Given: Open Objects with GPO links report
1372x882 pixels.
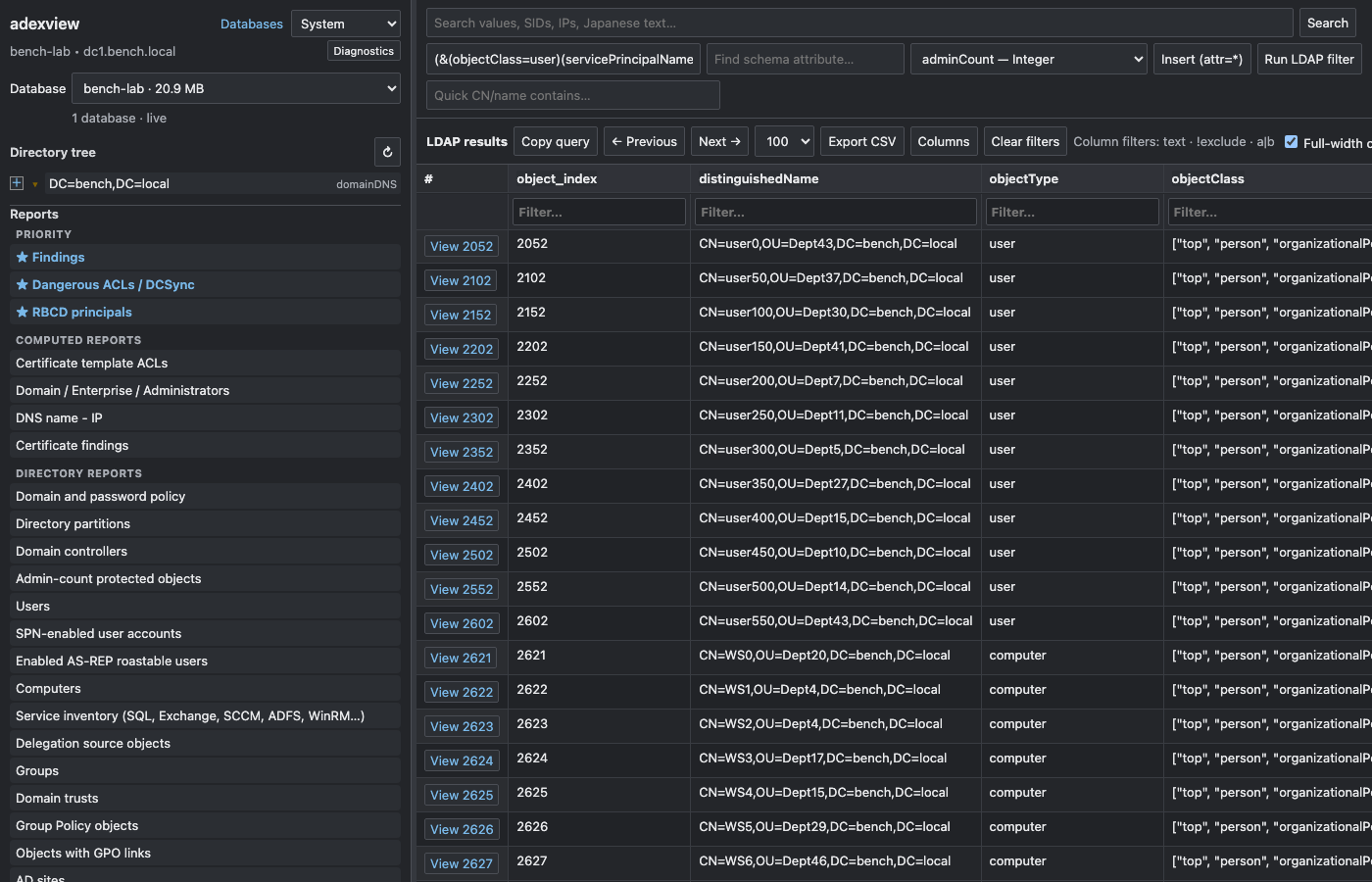Looking at the screenshot, I should pos(205,853).
